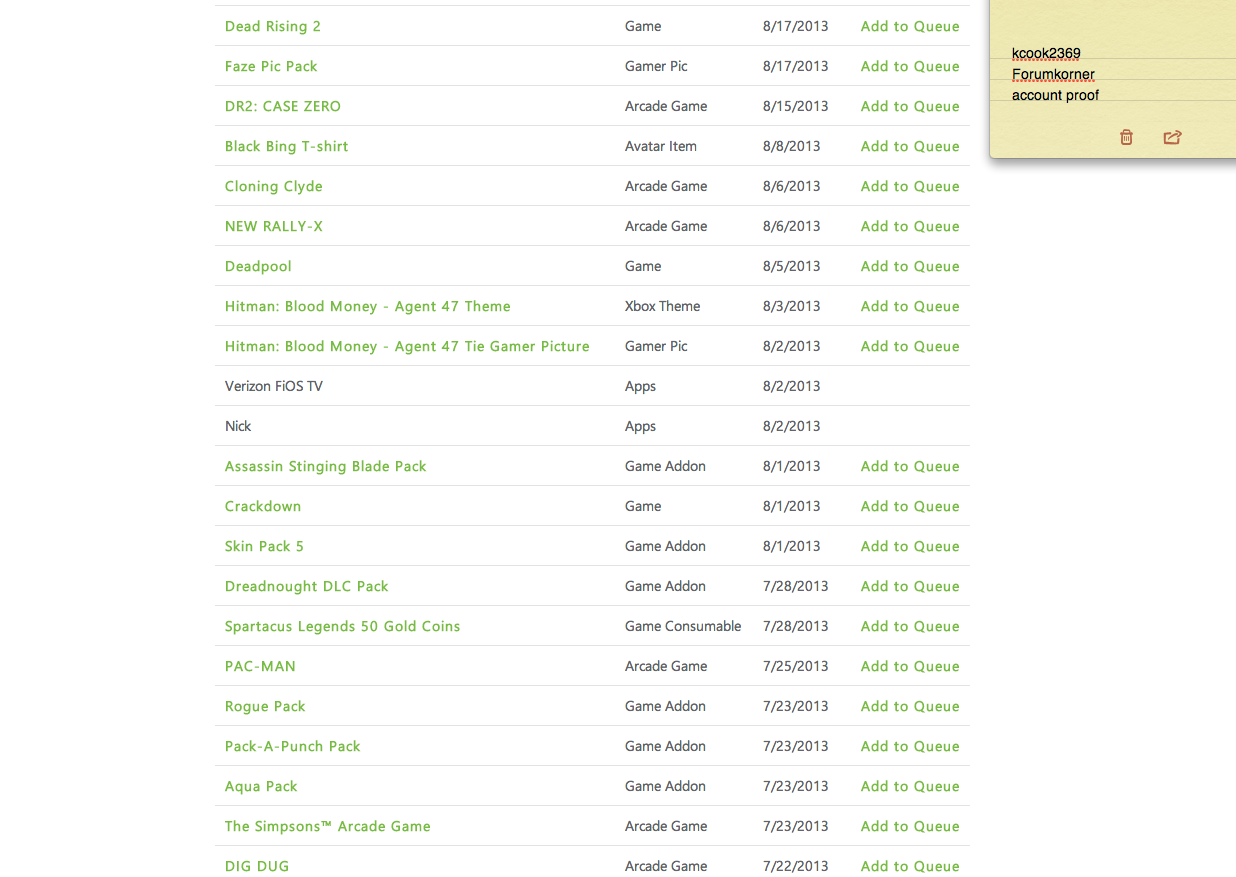
Task: Click the Forumkorner line in sticky note
Action: click(x=1053, y=74)
